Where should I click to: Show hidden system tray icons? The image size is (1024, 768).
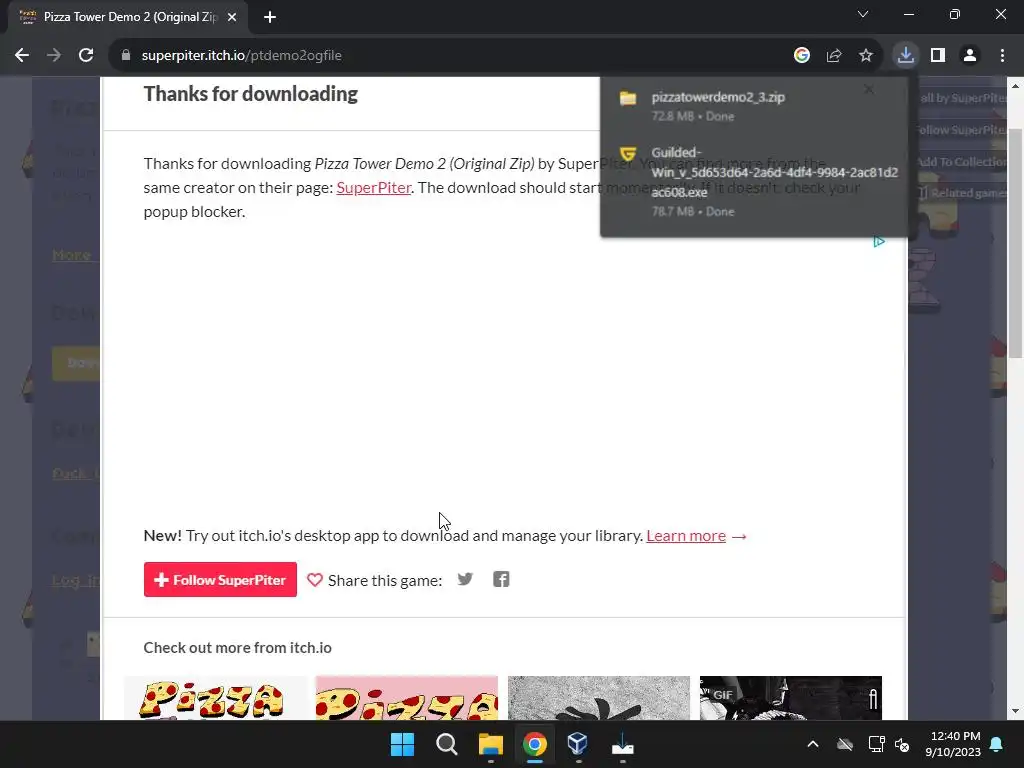(x=813, y=744)
